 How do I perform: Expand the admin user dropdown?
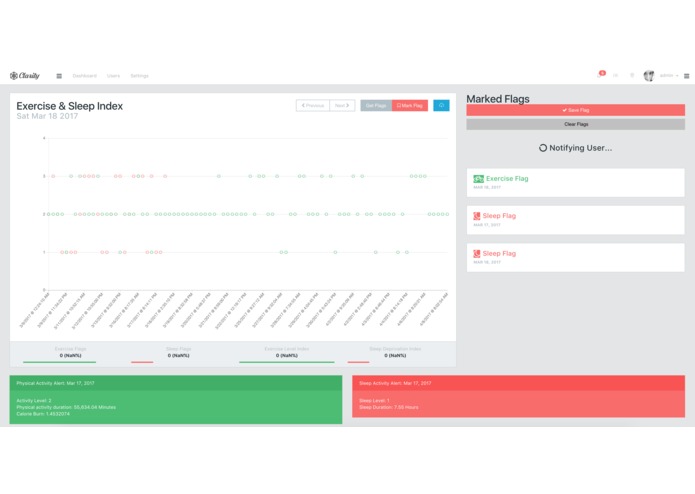click(669, 76)
